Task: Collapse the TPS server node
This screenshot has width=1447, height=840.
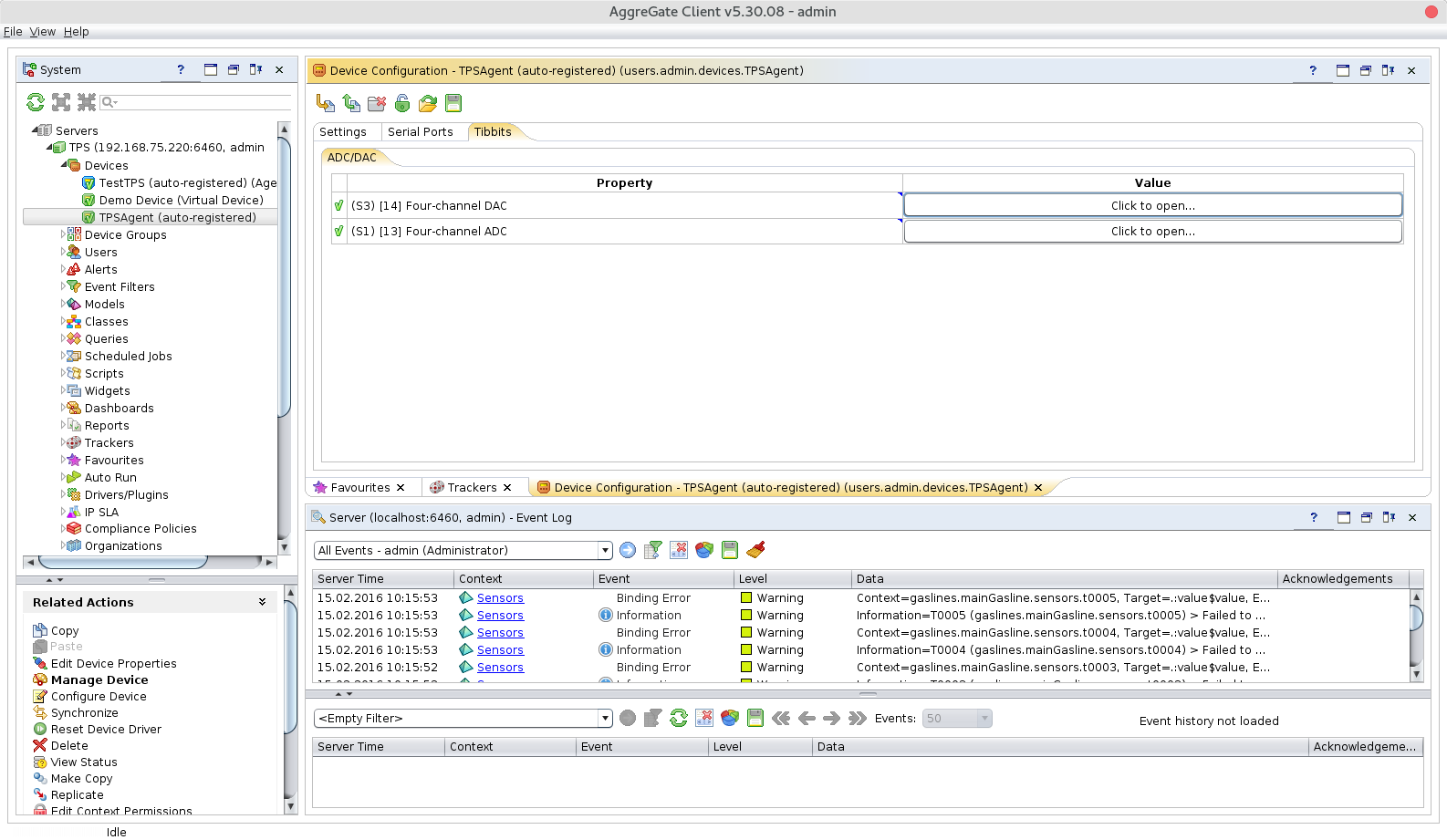Action: pos(50,147)
